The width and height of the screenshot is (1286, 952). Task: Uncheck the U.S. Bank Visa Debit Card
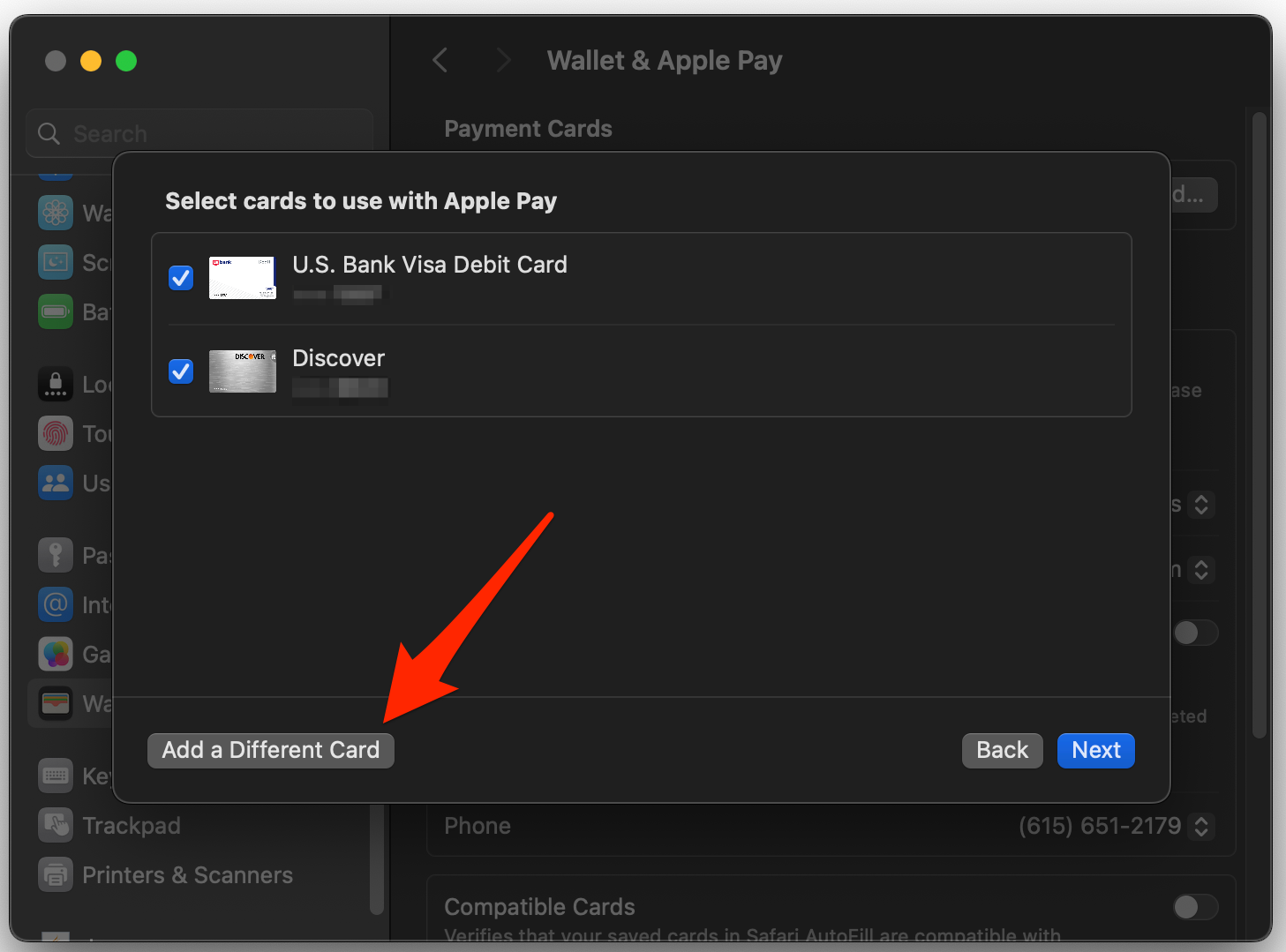[180, 278]
